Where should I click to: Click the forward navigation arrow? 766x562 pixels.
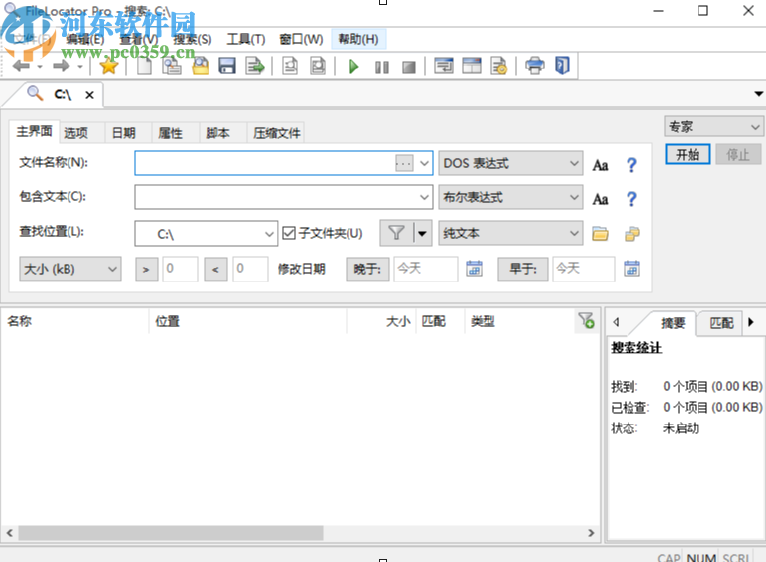tap(61, 65)
